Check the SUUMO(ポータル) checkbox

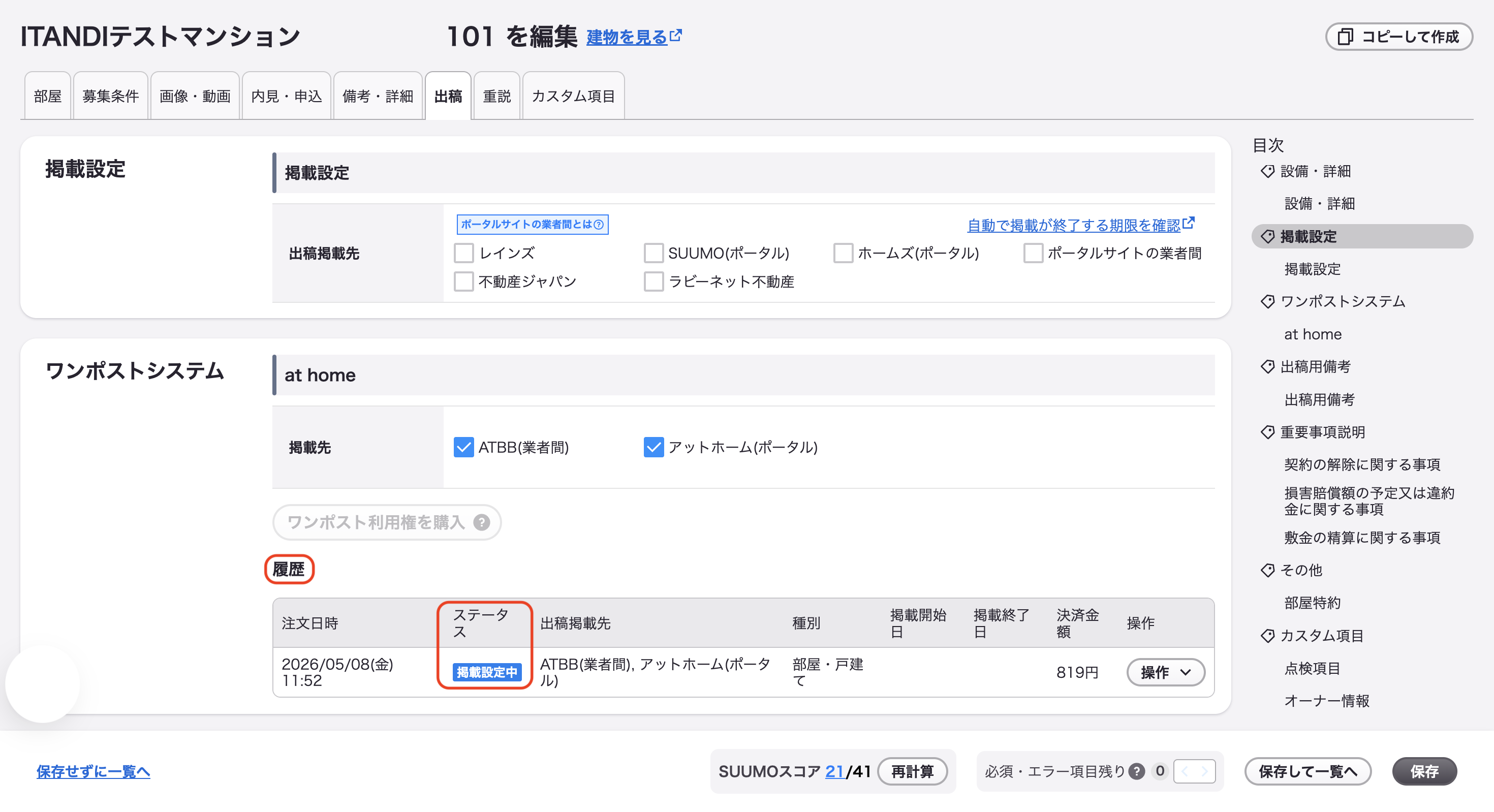click(653, 253)
